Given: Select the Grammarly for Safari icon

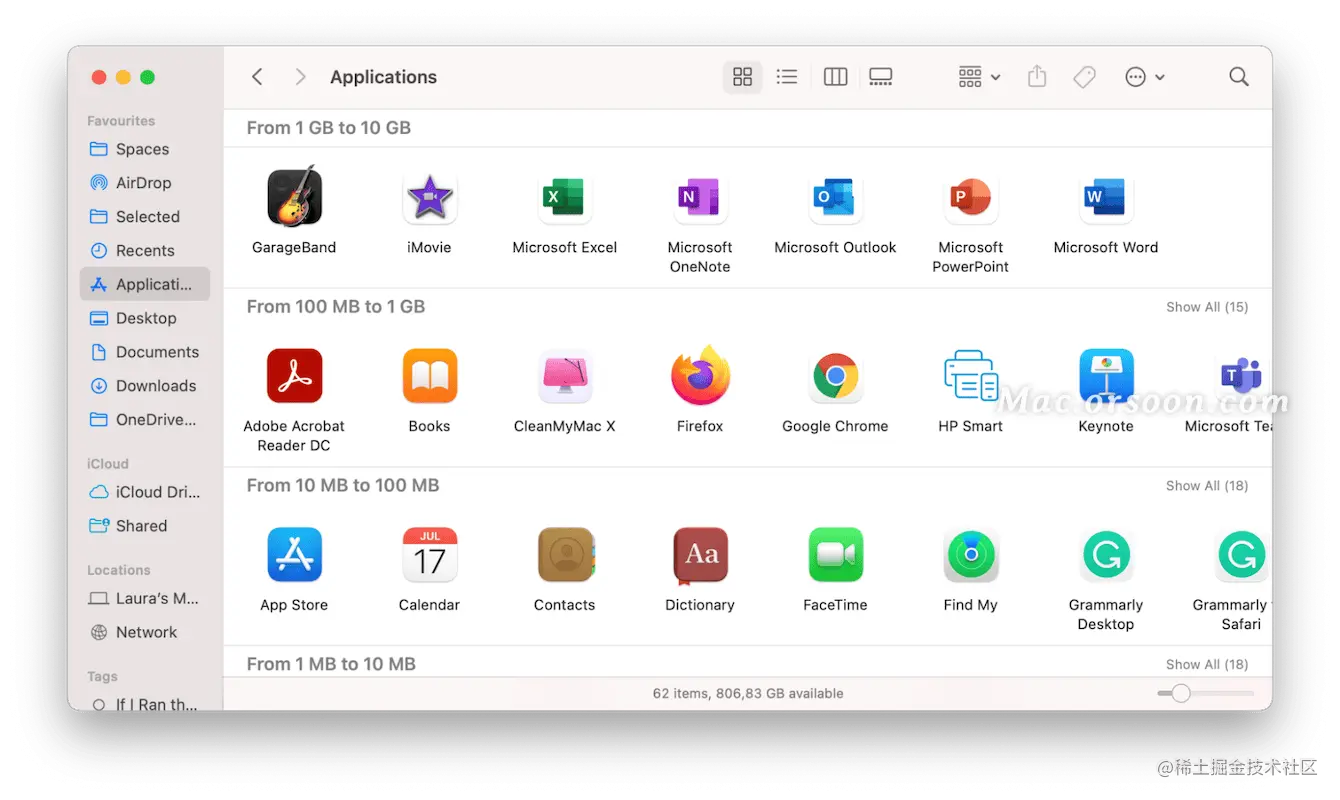Looking at the screenshot, I should pyautogui.click(x=1241, y=555).
